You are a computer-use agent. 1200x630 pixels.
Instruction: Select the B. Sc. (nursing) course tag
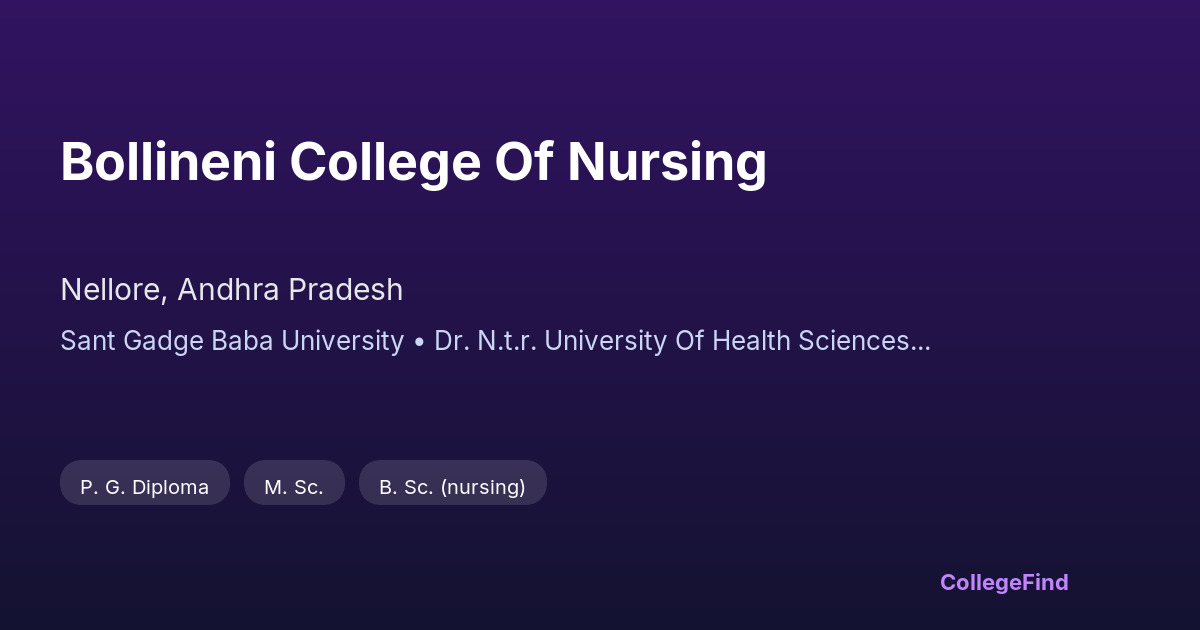tap(452, 487)
